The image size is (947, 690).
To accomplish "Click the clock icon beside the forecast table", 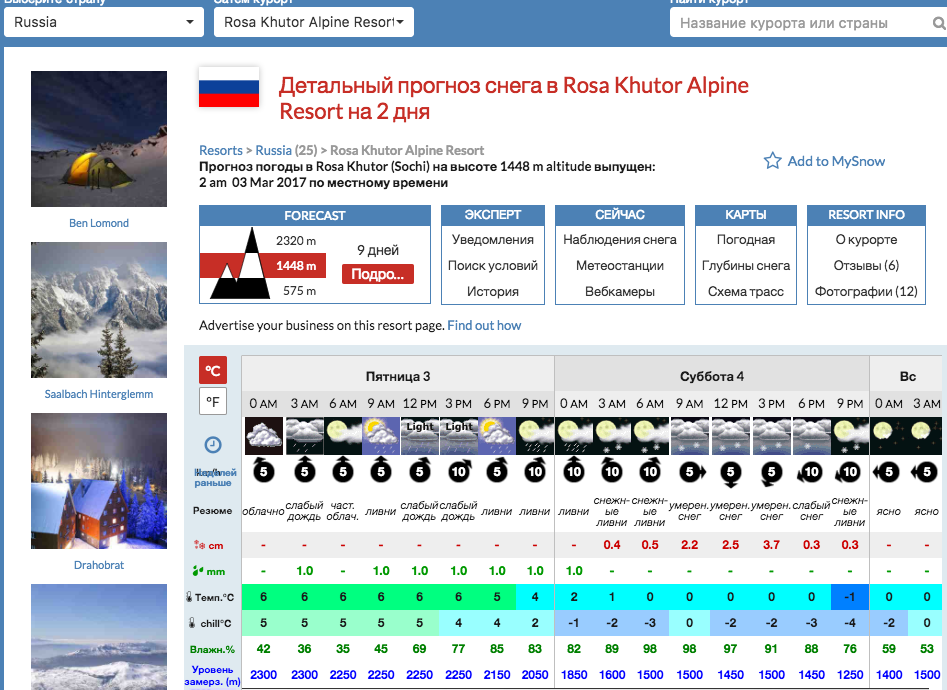I will tap(213, 445).
